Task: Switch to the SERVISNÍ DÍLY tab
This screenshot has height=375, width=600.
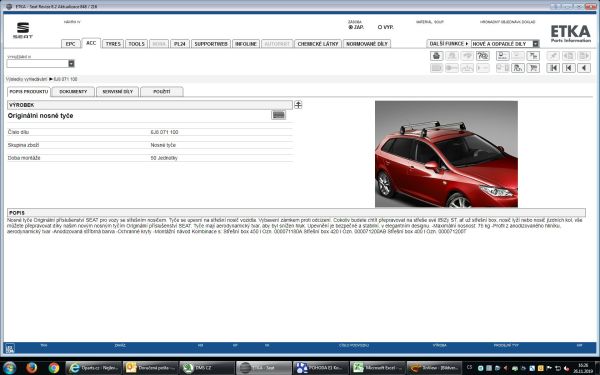Action: click(x=117, y=92)
